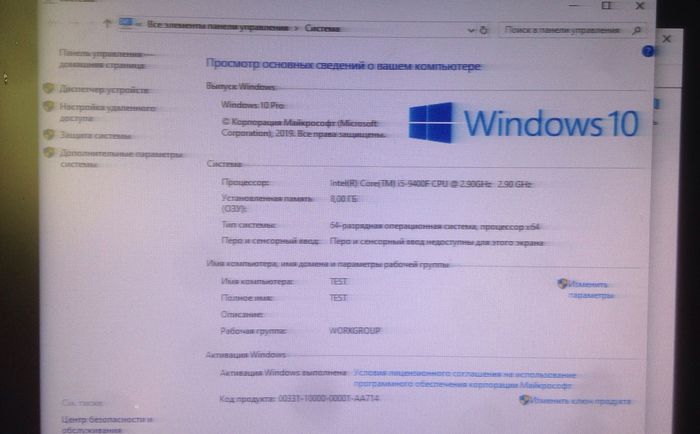700x434 pixels.
Task: Open 'Защита системы' link
Action: (x=95, y=136)
